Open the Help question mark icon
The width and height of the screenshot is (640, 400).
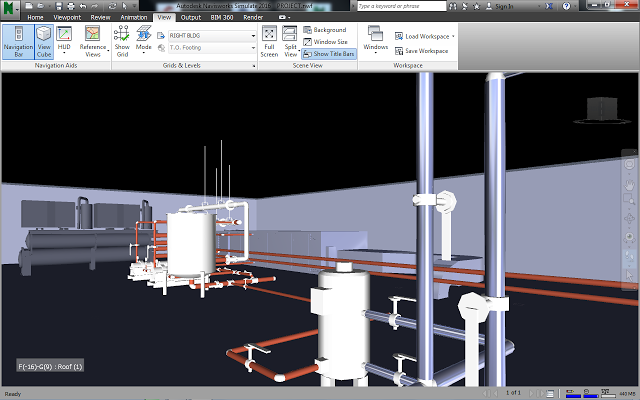[566, 6]
